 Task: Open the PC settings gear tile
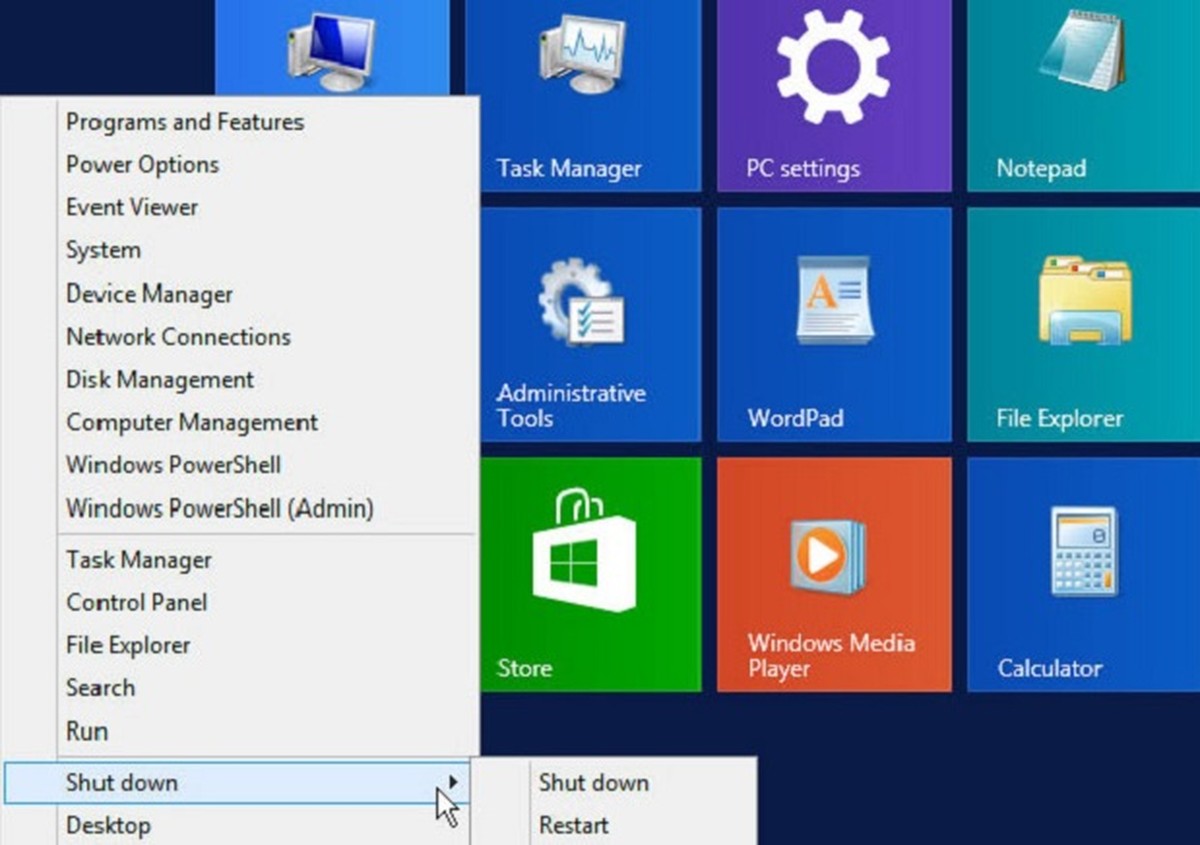coord(834,96)
